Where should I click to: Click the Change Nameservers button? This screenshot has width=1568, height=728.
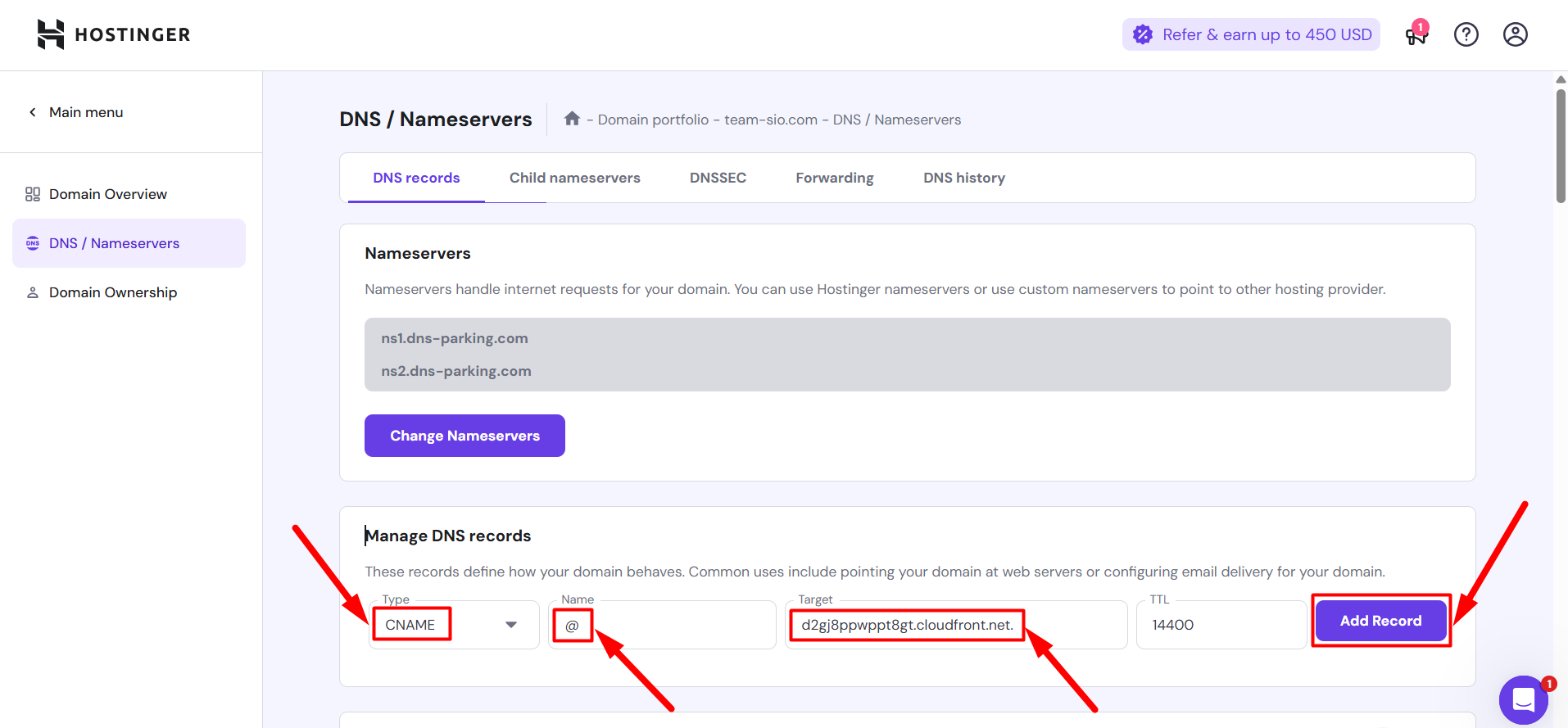(x=465, y=436)
